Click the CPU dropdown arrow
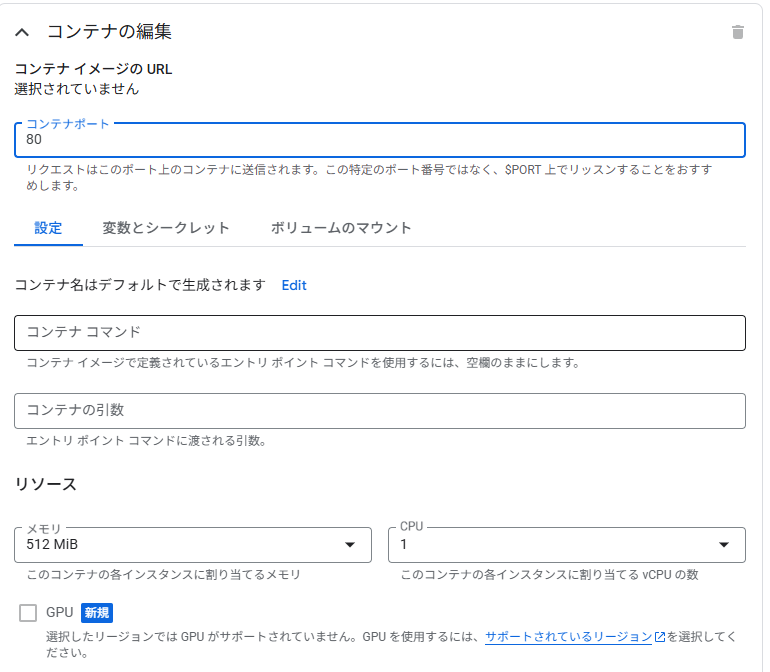 click(723, 544)
